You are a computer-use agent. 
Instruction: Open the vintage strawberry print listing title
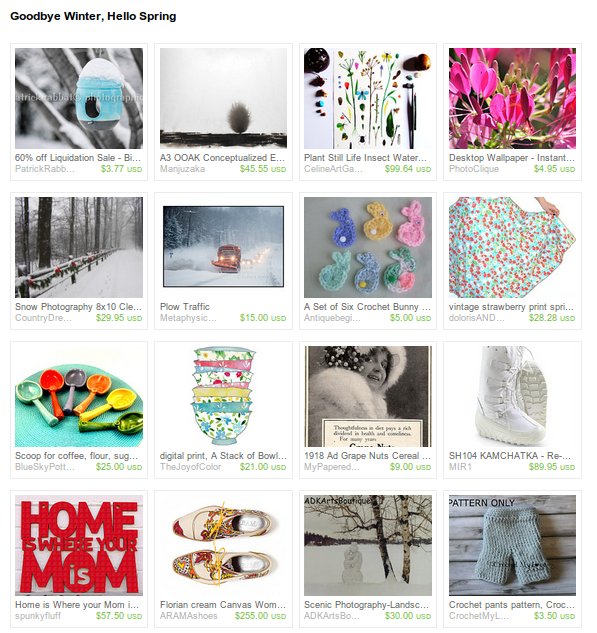point(511,306)
